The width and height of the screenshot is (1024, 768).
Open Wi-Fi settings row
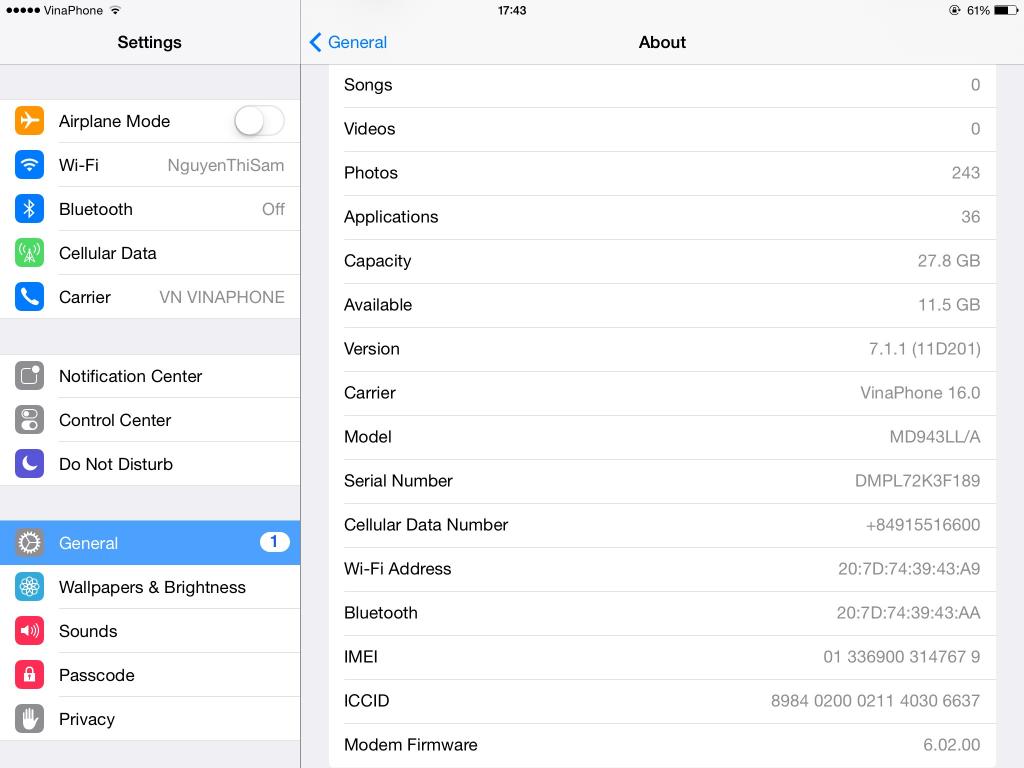point(150,165)
